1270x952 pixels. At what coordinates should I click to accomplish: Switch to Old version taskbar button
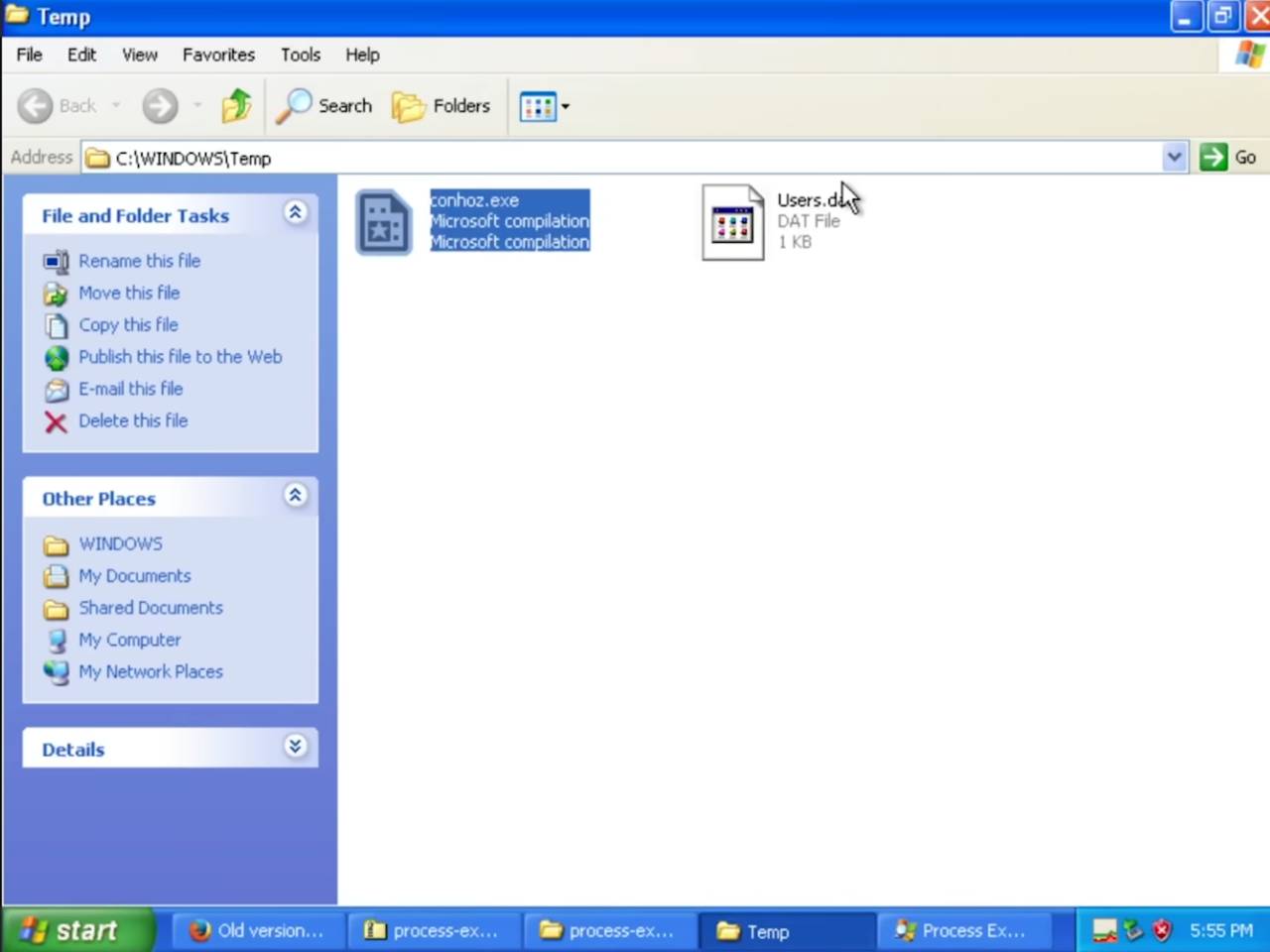pyautogui.click(x=258, y=930)
